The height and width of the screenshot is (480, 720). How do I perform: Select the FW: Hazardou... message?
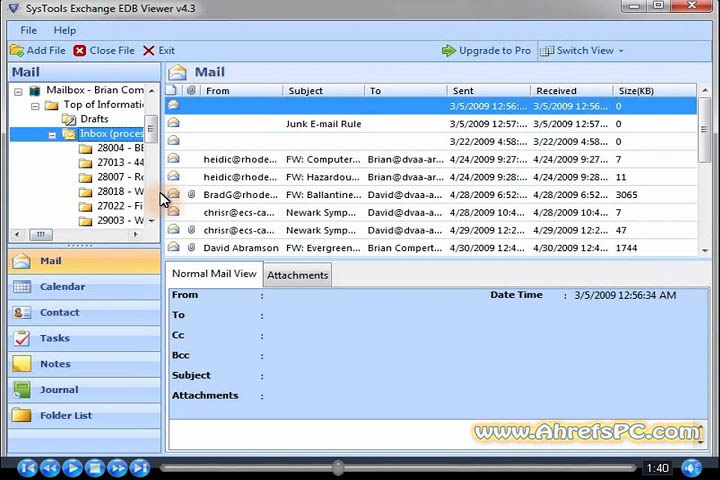[x=431, y=177]
